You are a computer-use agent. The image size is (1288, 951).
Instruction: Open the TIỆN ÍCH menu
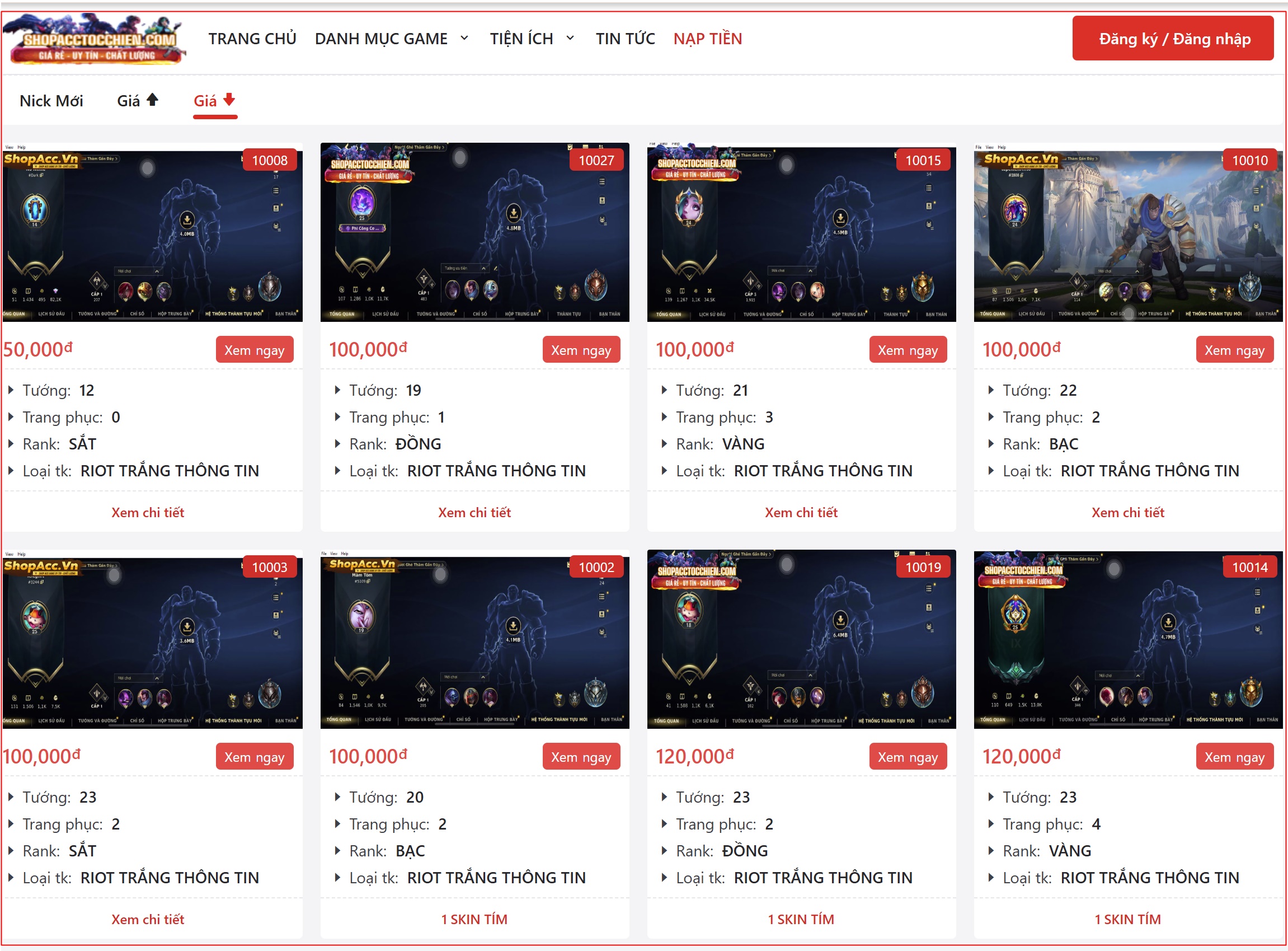(x=521, y=39)
